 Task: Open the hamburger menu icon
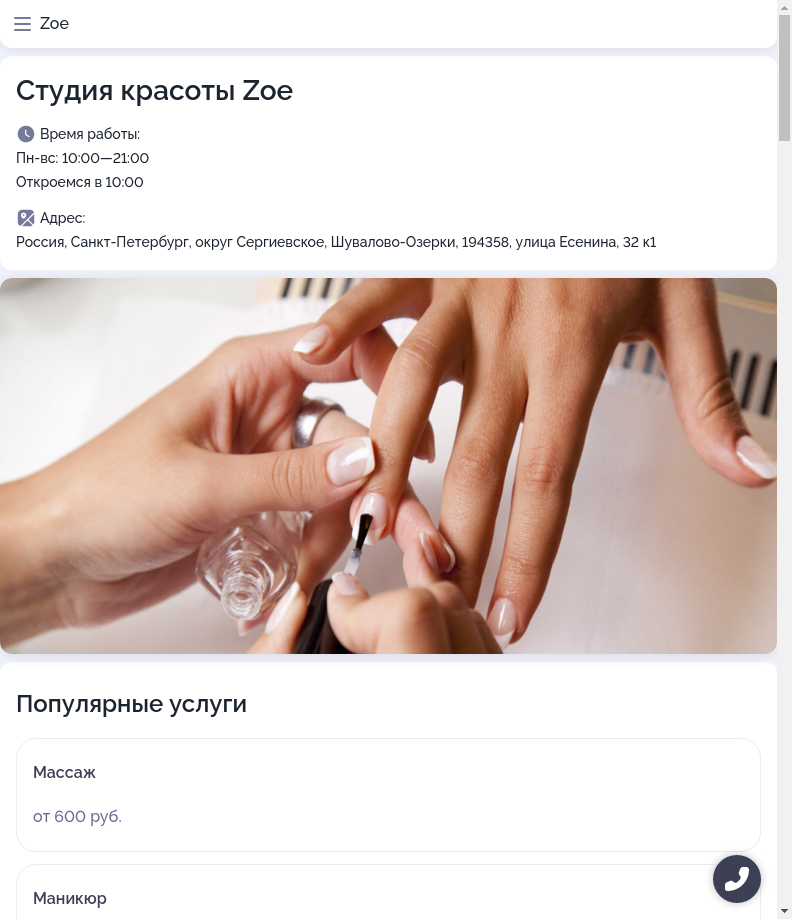[22, 24]
